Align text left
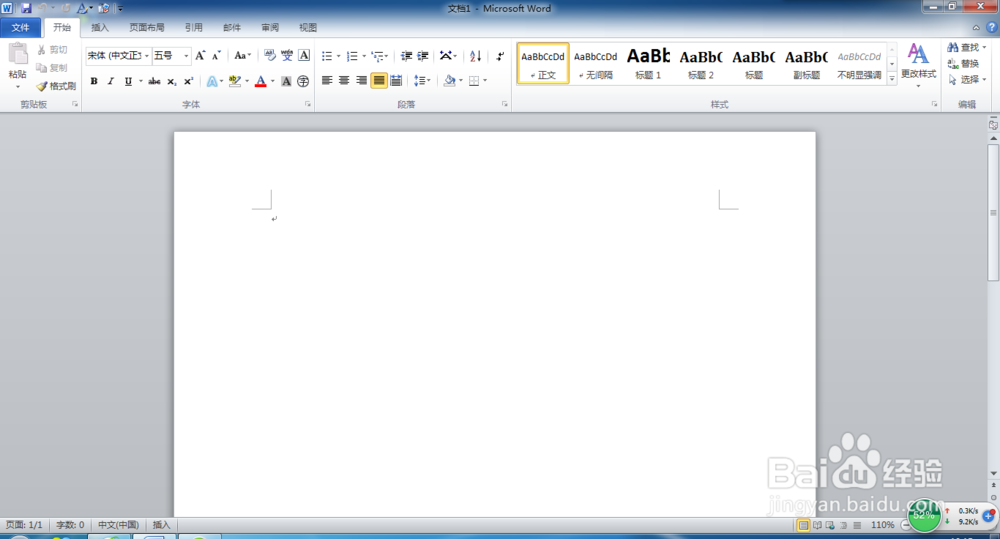The height and width of the screenshot is (539, 1000). point(327,80)
